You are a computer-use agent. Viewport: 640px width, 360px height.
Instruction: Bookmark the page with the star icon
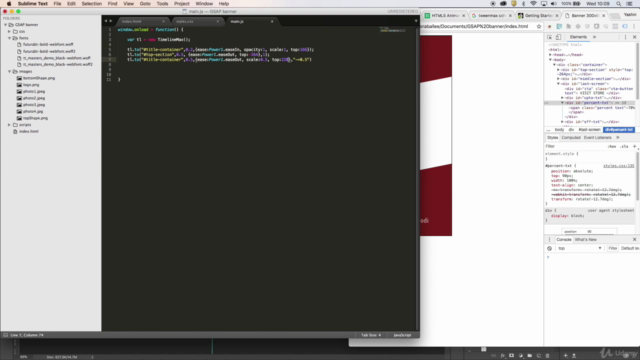539,27
